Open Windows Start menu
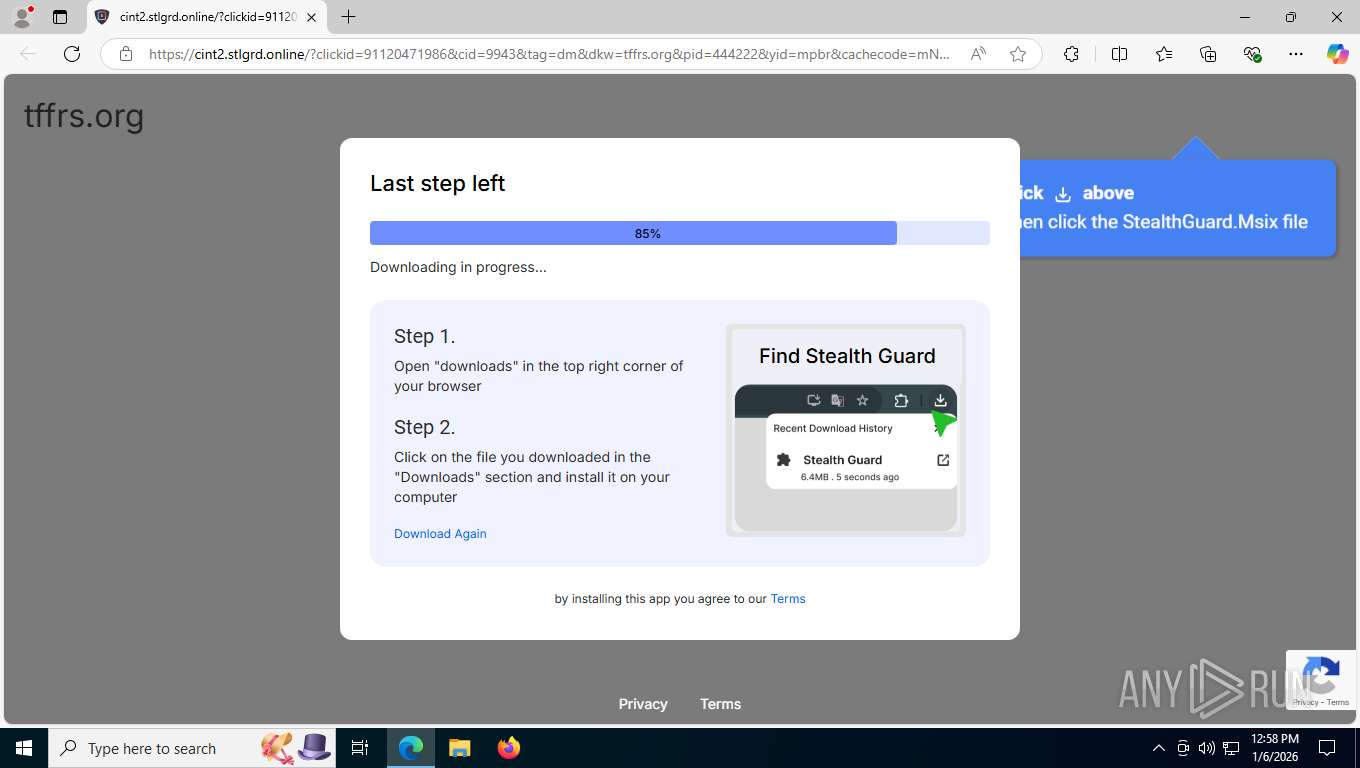The height and width of the screenshot is (768, 1360). (x=24, y=748)
